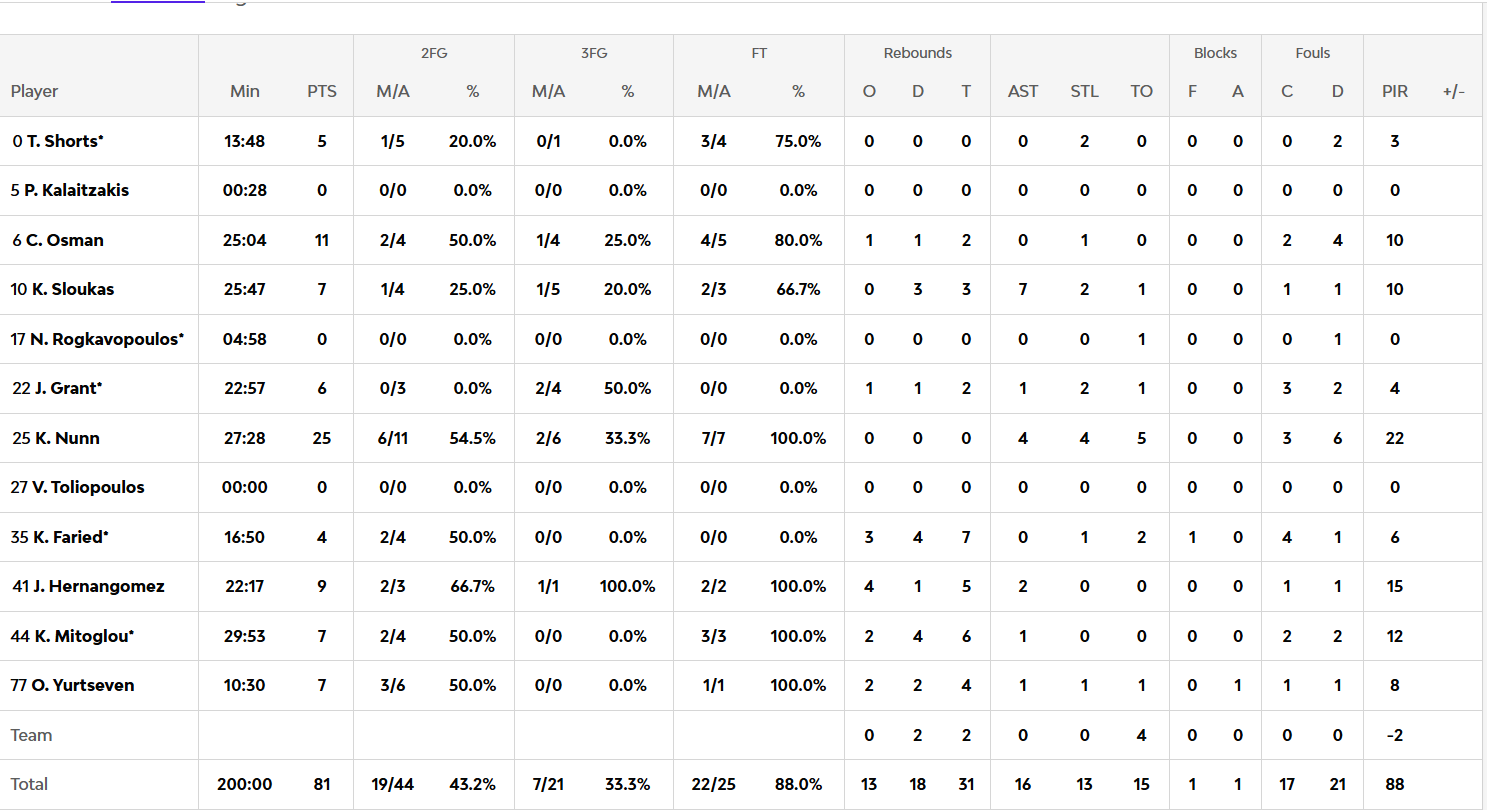Select the Total row label
The width and height of the screenshot is (1487, 810).
click(x=29, y=784)
